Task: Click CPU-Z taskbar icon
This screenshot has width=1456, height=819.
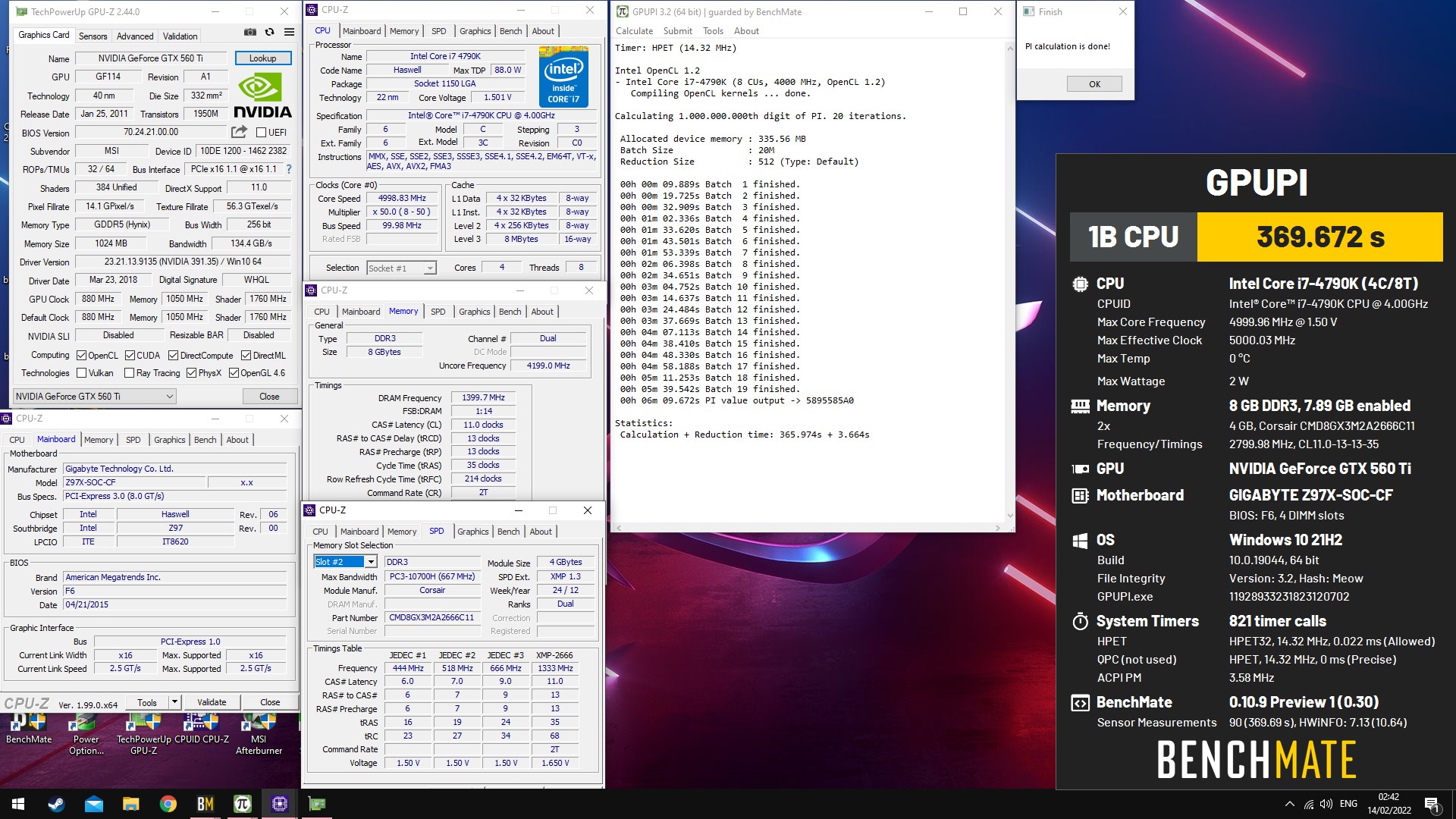Action: [x=279, y=804]
